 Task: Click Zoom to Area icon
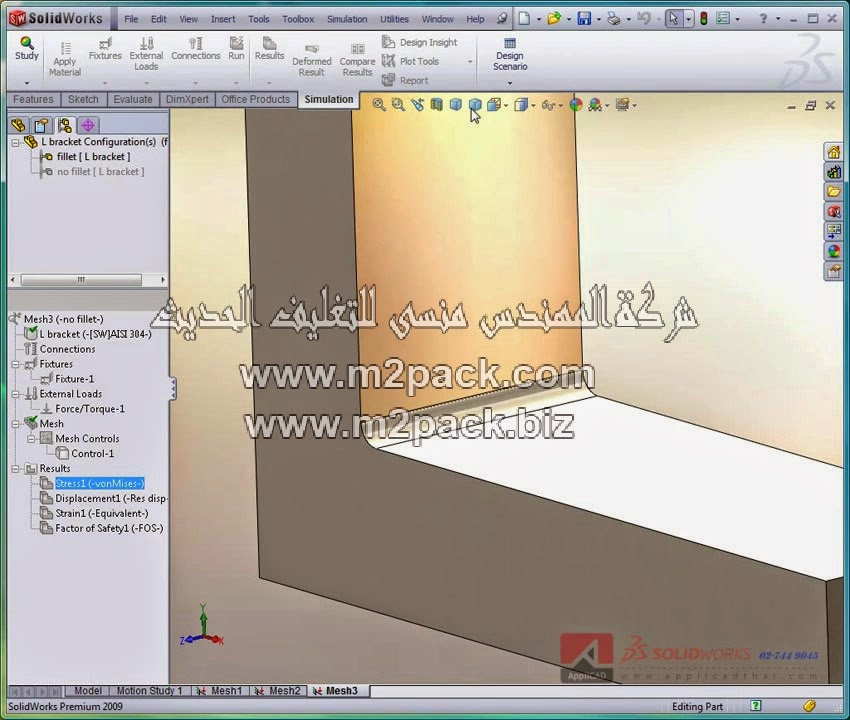pos(398,105)
